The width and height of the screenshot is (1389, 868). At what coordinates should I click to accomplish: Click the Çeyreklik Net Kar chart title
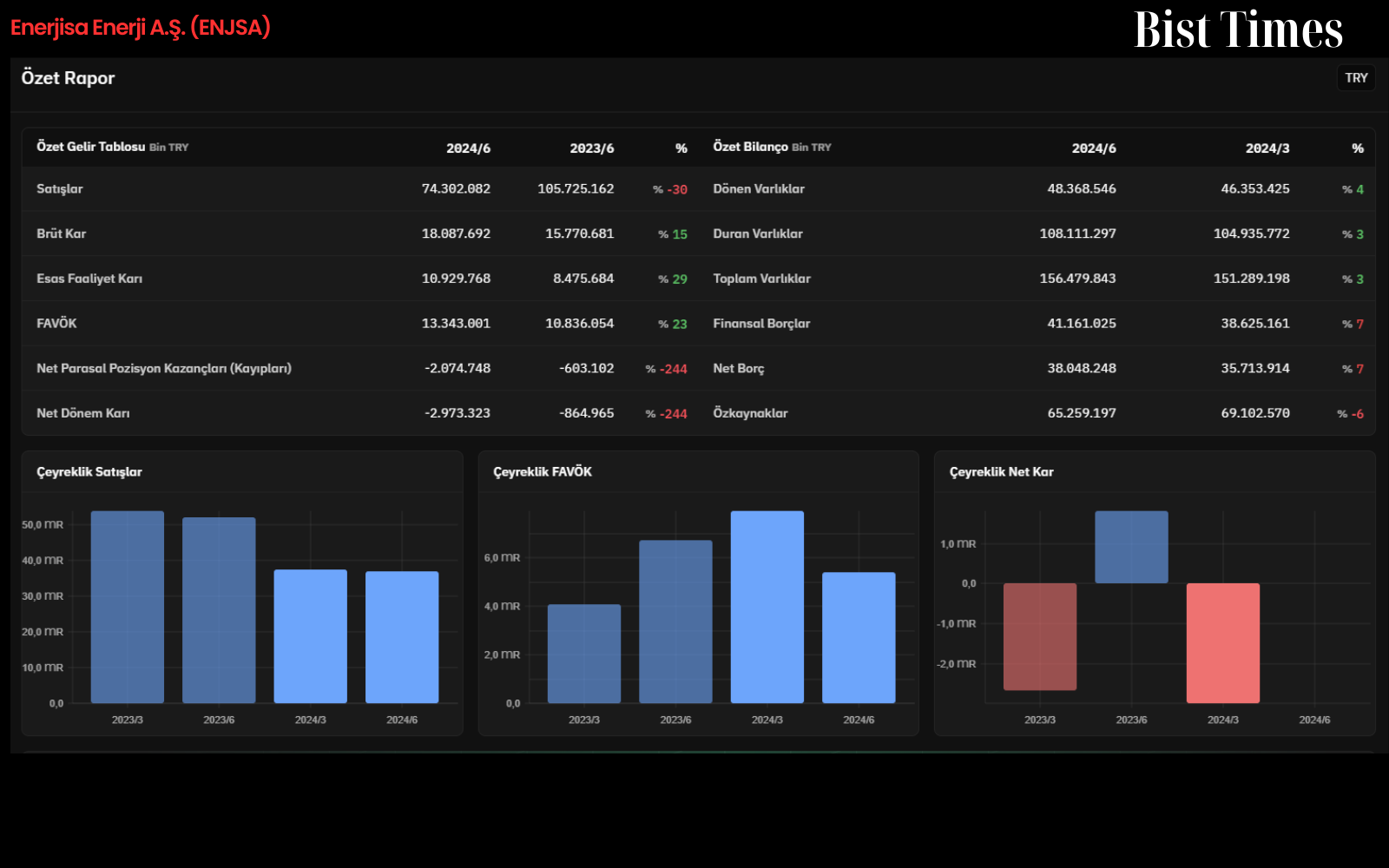click(1001, 472)
